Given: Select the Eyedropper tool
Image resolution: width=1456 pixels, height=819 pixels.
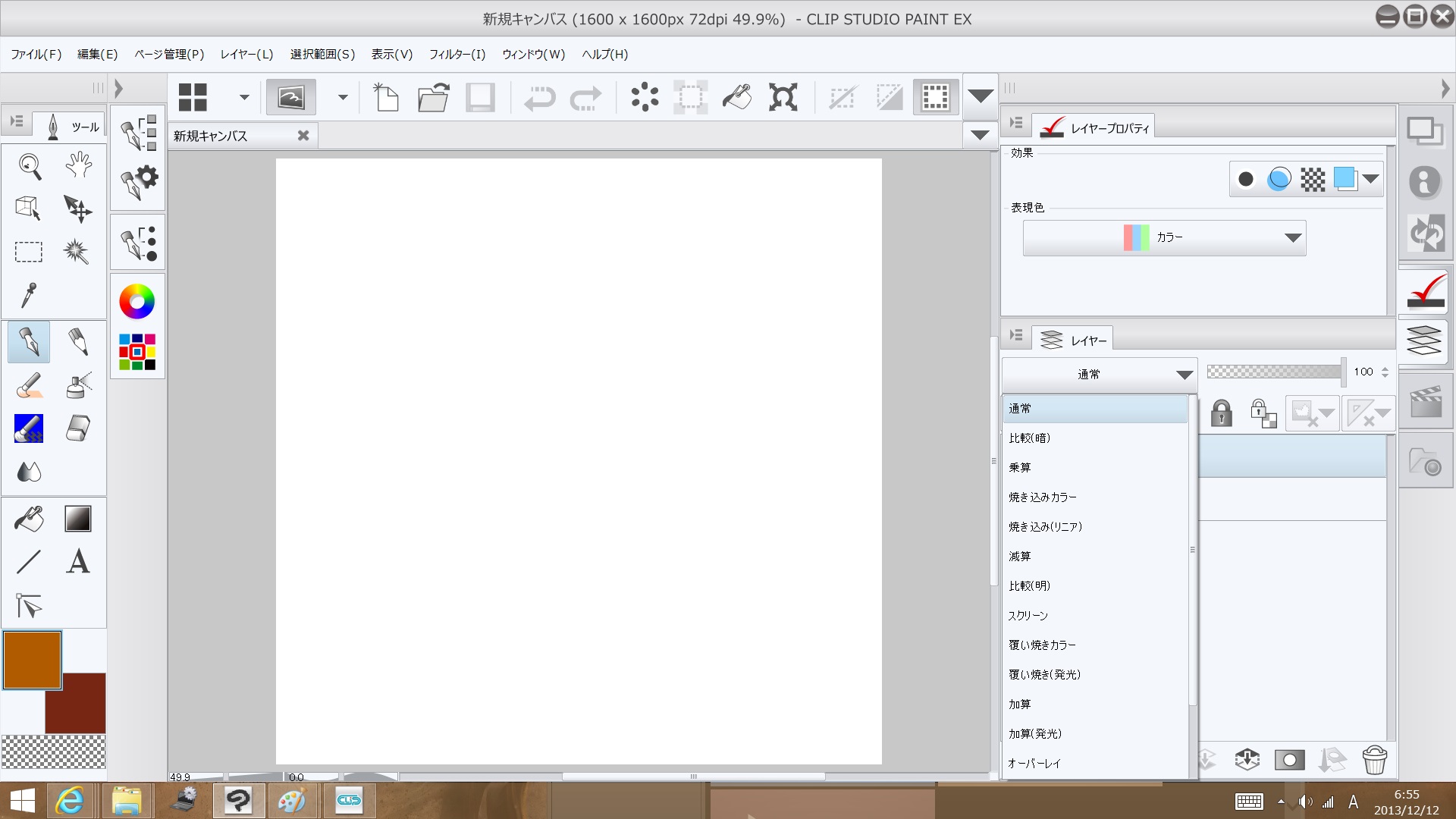Looking at the screenshot, I should (x=29, y=295).
